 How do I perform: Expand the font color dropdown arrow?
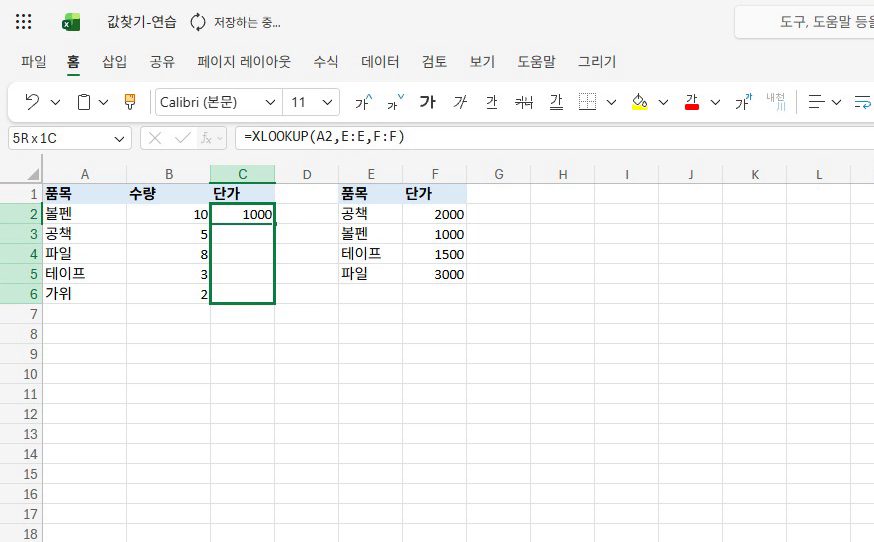pyautogui.click(x=715, y=102)
